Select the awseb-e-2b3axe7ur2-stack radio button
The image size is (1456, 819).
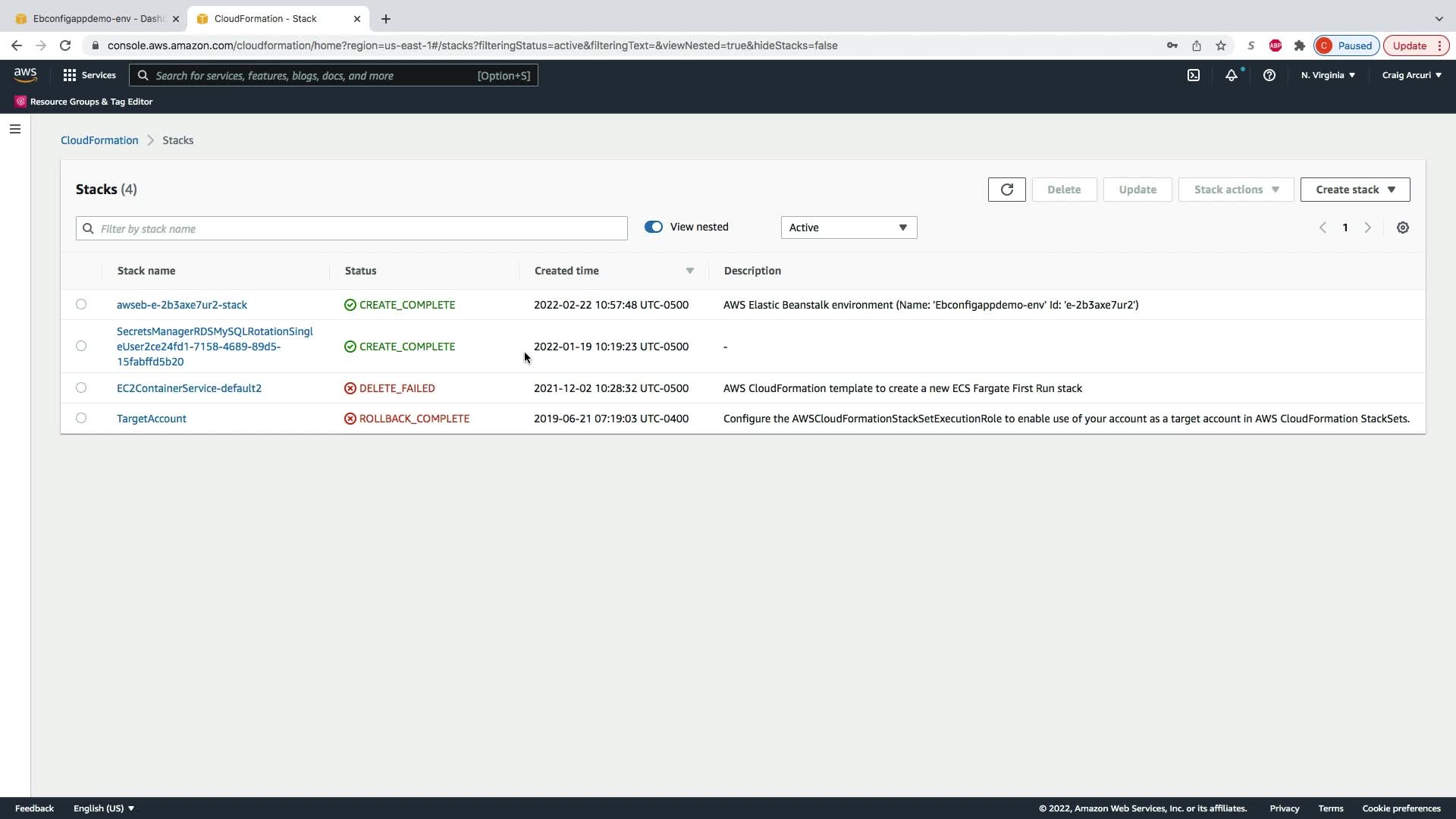(81, 304)
